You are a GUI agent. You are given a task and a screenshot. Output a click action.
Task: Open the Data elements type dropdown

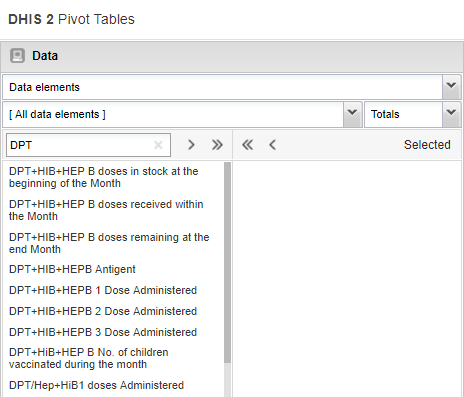(x=452, y=87)
